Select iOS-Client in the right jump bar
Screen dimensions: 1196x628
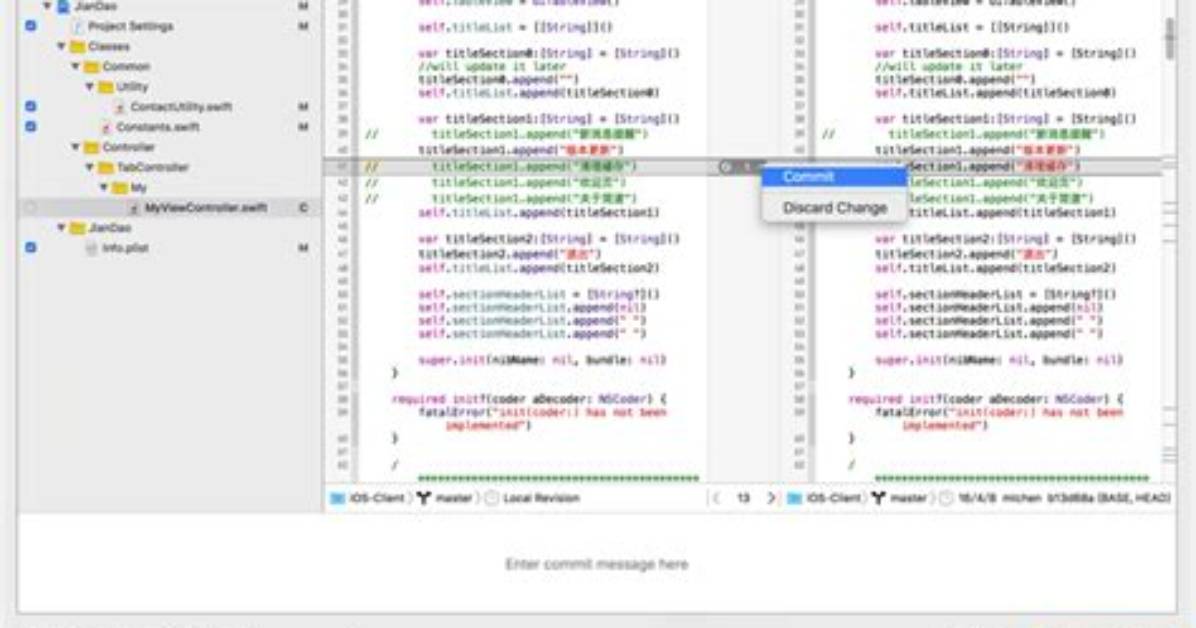pyautogui.click(x=834, y=498)
